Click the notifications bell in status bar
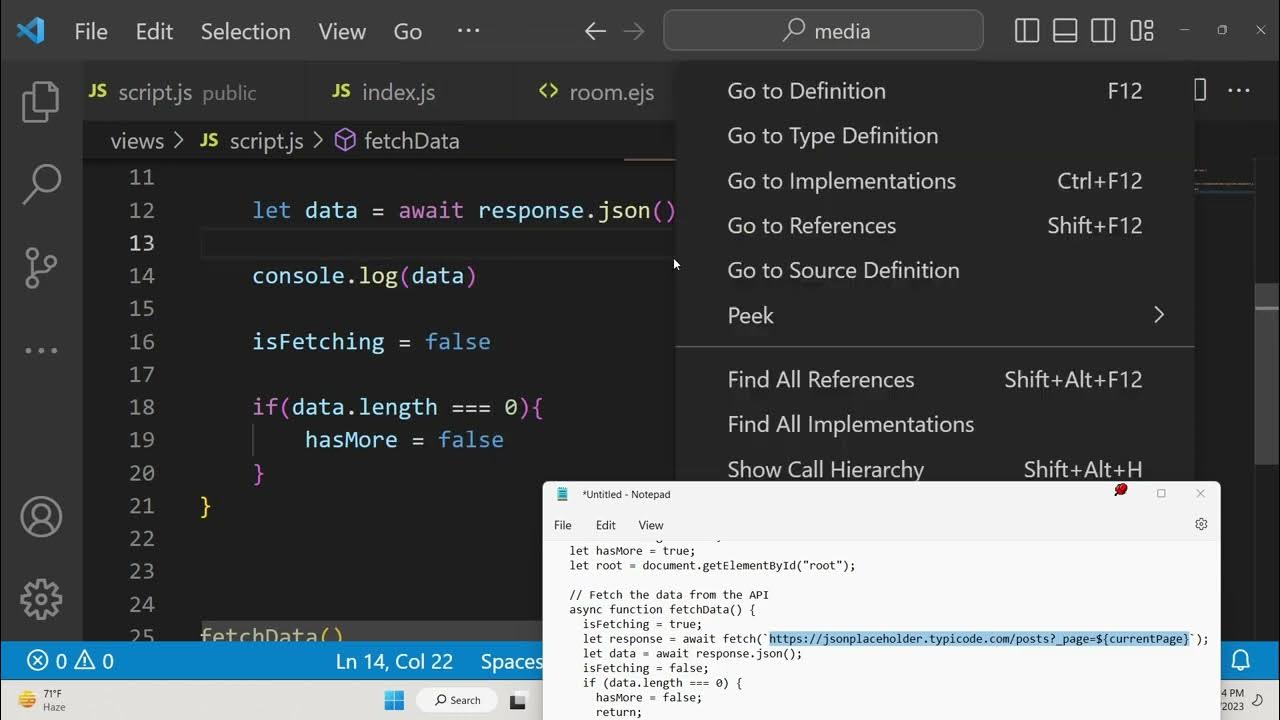The width and height of the screenshot is (1280, 720). [1240, 661]
